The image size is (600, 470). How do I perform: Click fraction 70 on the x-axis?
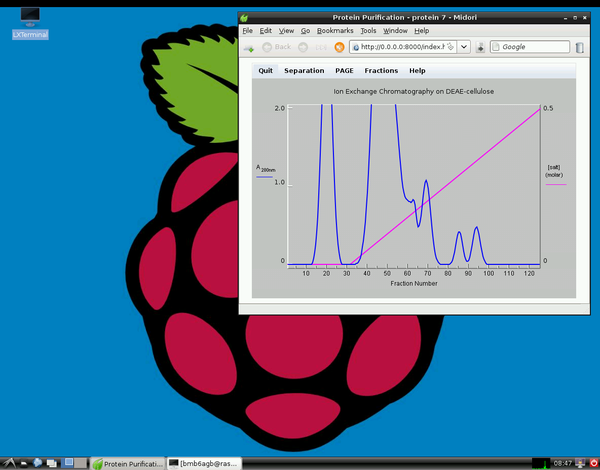click(427, 274)
